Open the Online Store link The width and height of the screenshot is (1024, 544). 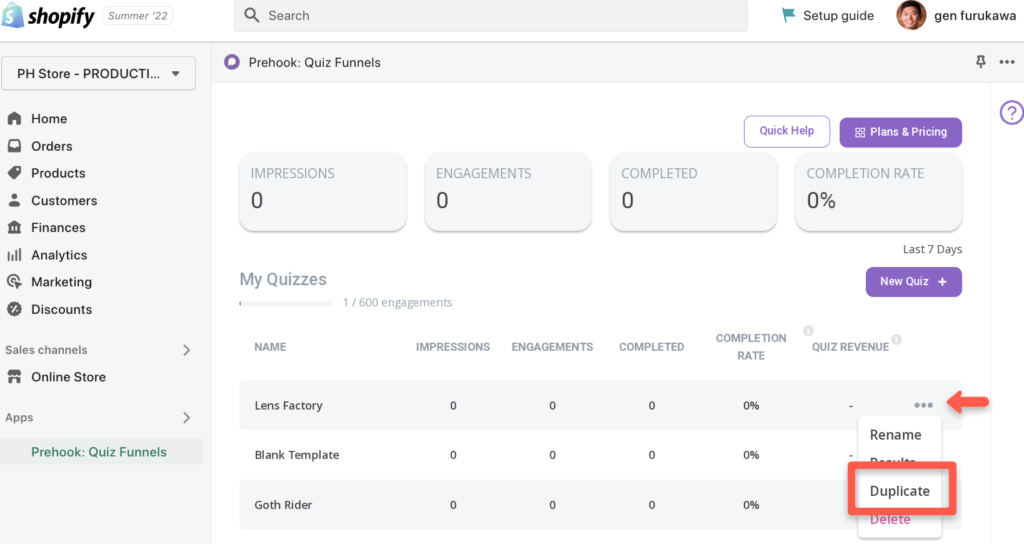point(69,377)
